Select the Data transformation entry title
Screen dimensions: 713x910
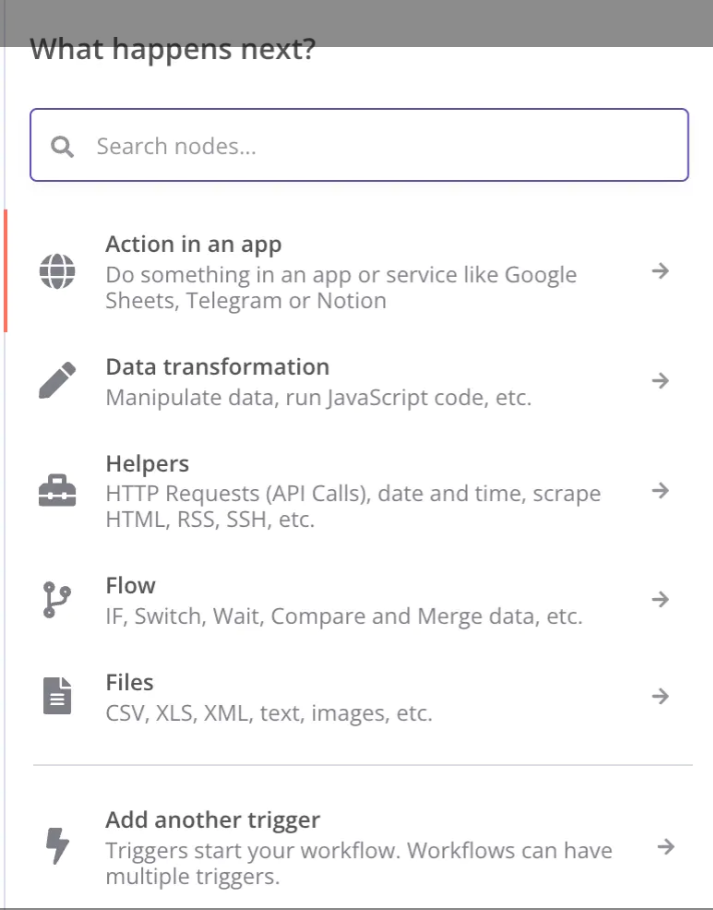tap(218, 367)
